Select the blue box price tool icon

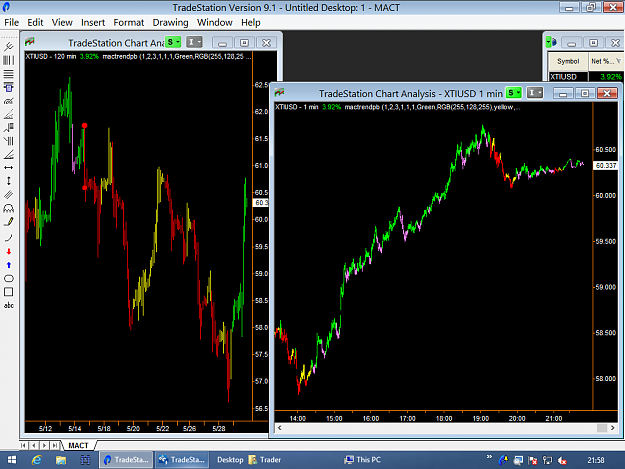(8, 87)
